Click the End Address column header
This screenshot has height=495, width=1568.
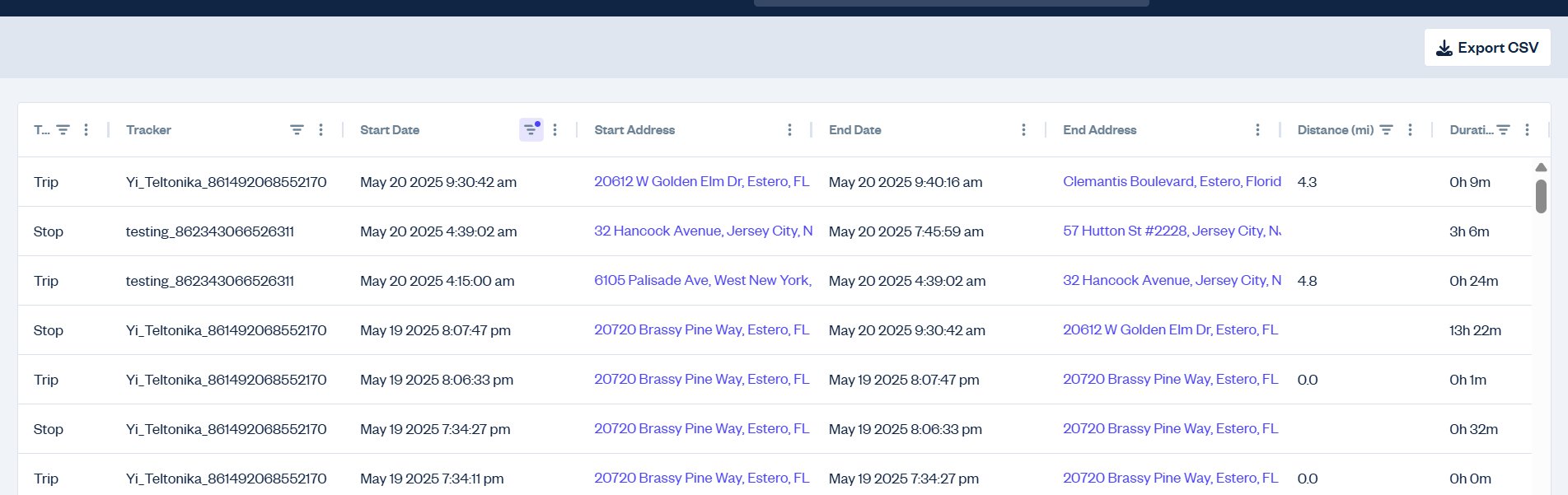coord(1099,130)
